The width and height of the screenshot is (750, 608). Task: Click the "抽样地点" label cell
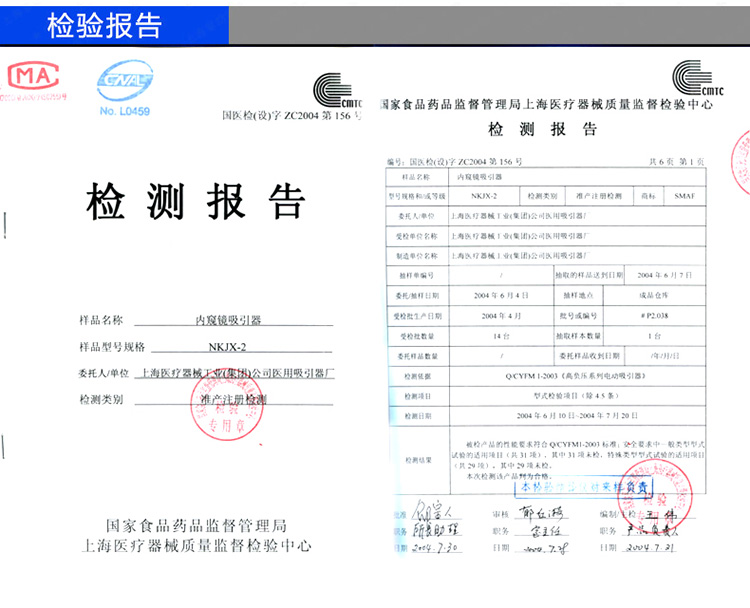point(578,296)
